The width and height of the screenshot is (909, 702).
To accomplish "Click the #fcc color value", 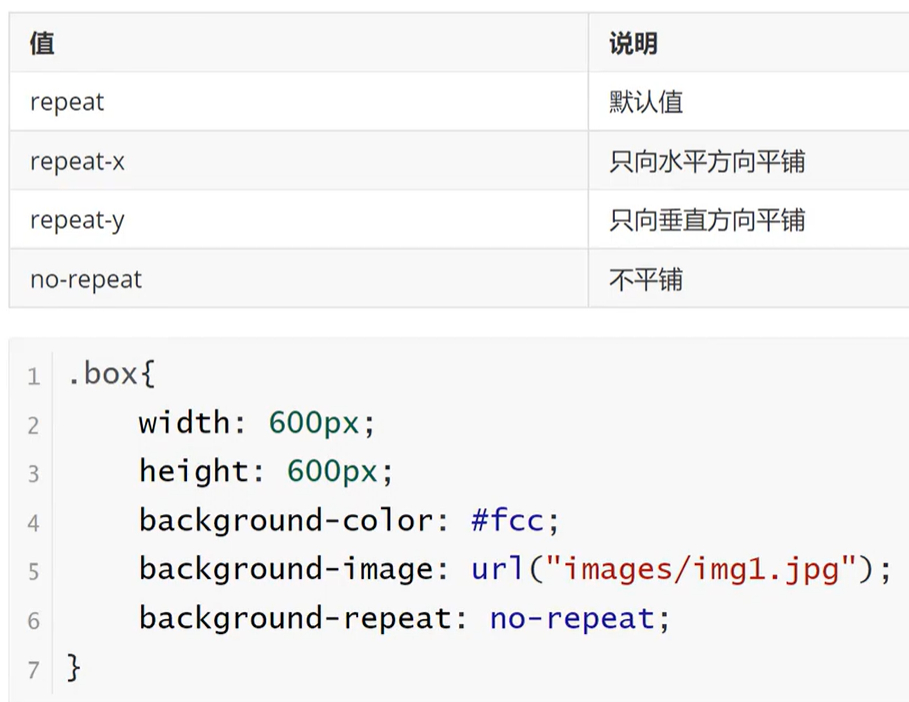I will (x=508, y=520).
